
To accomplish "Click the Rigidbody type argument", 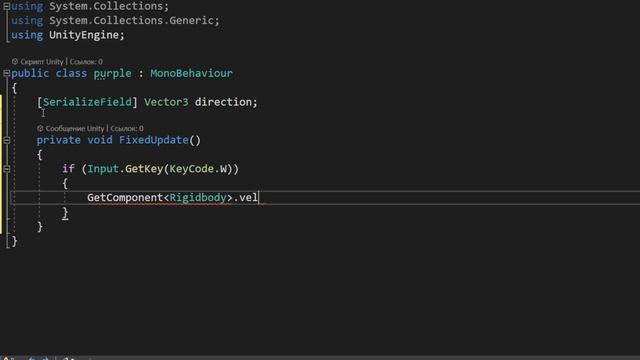I will (x=198, y=198).
